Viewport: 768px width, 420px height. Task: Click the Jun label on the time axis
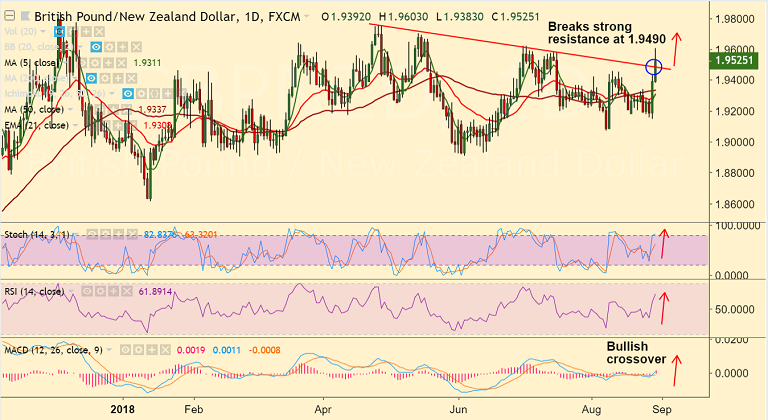tap(458, 409)
